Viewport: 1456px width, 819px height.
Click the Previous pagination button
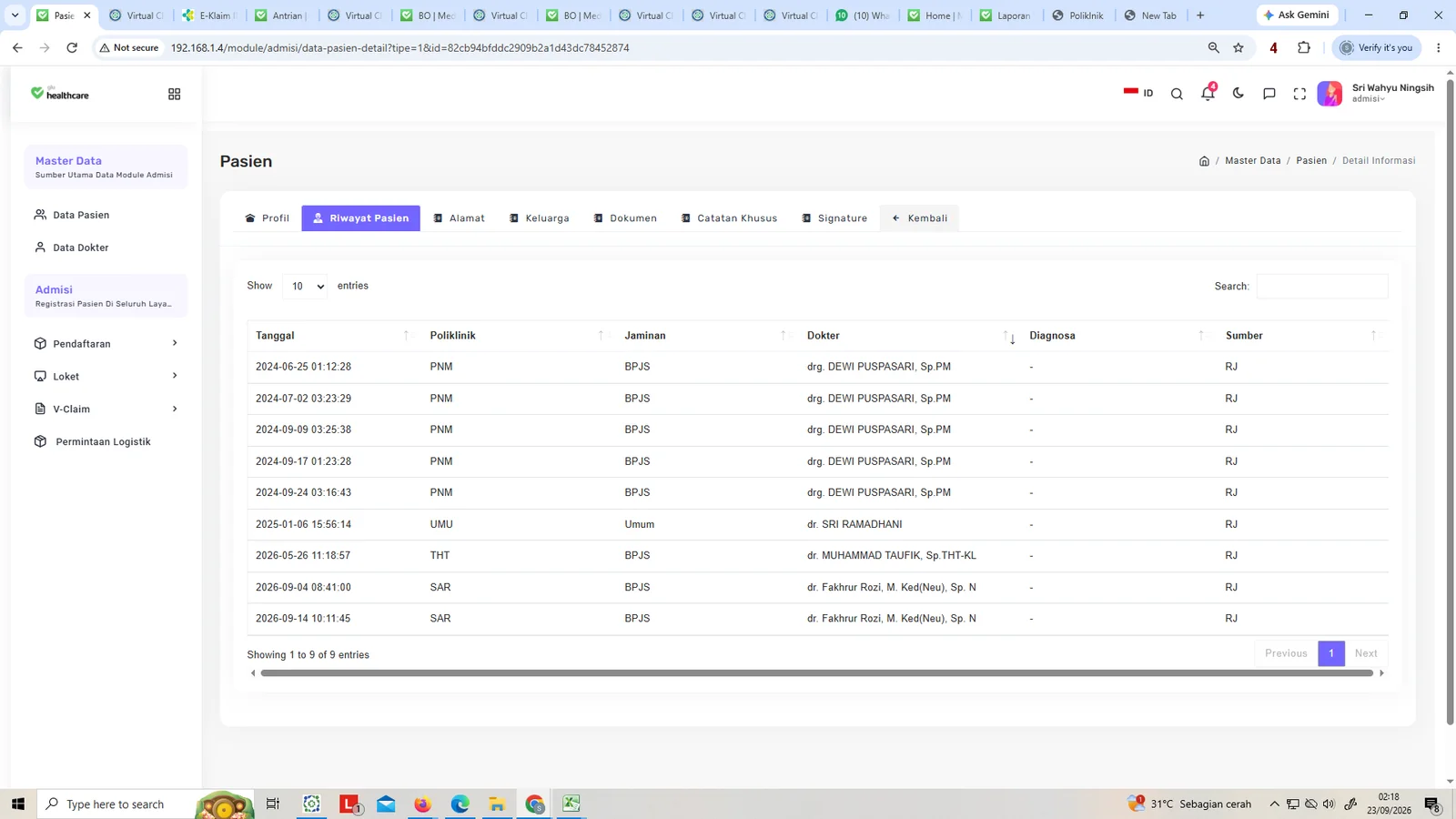coord(1286,653)
